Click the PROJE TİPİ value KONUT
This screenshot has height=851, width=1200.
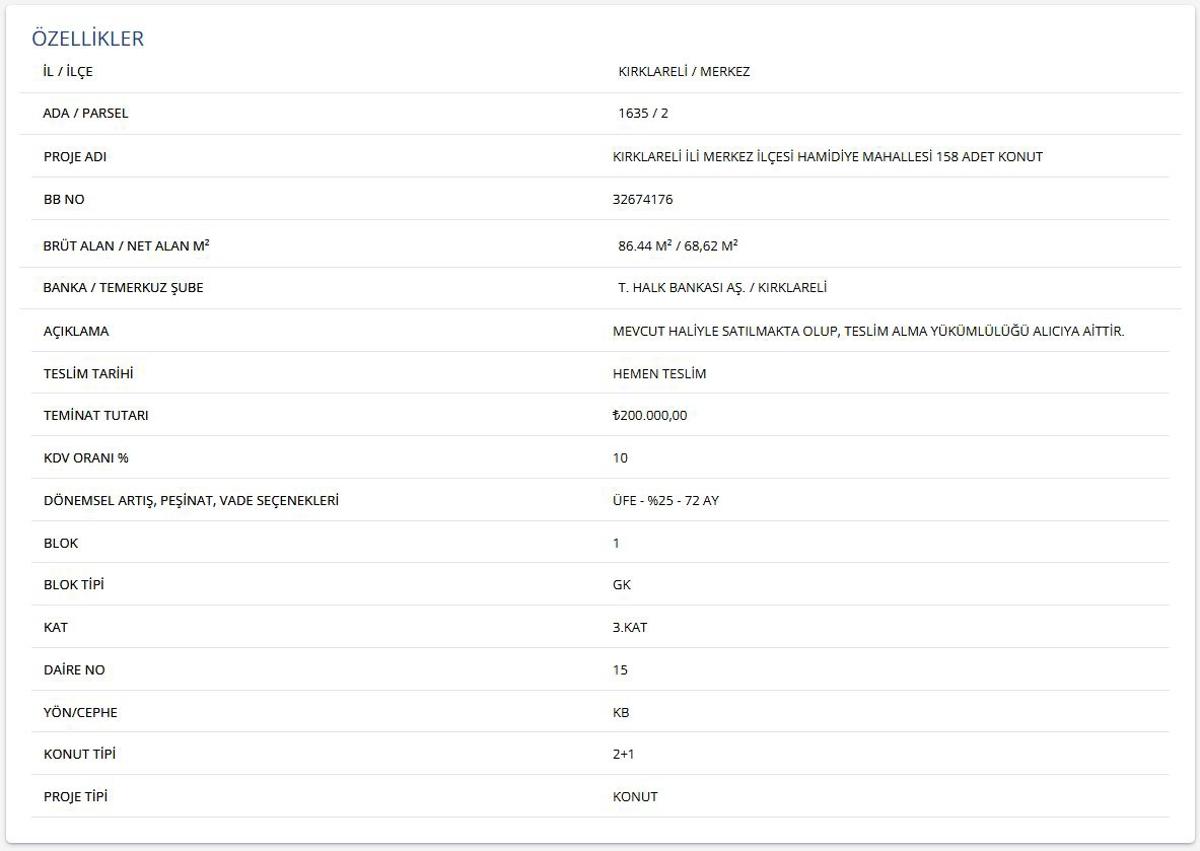pos(635,797)
